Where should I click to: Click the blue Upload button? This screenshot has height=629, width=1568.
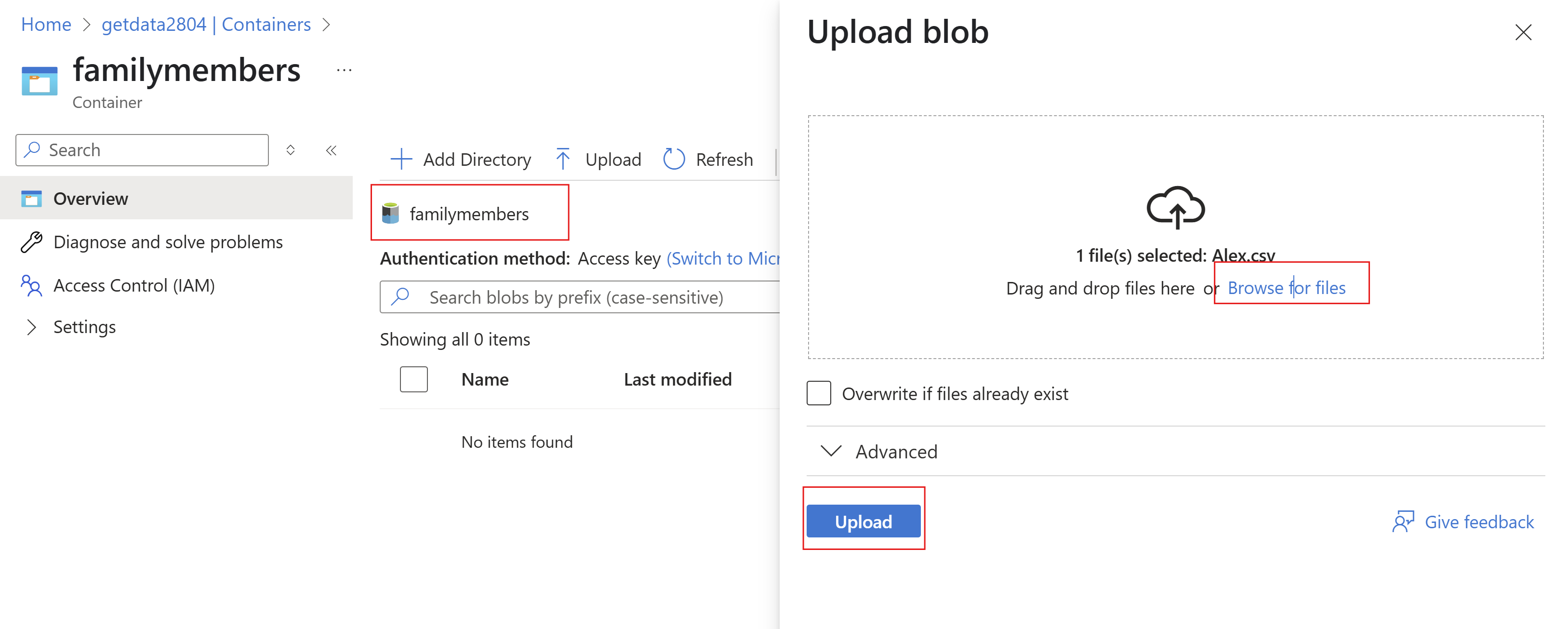tap(863, 522)
